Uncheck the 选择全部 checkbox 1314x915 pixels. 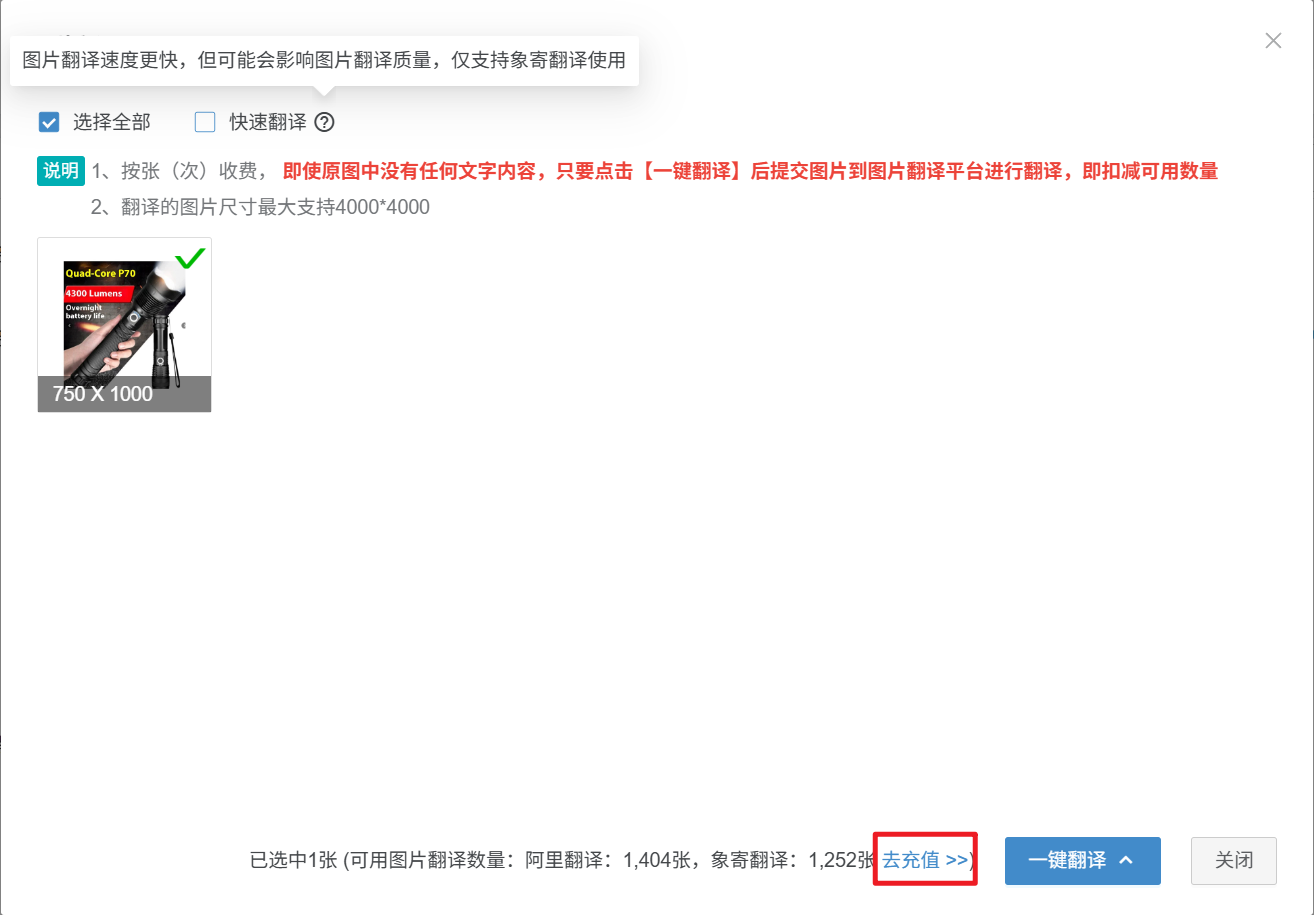[x=49, y=123]
